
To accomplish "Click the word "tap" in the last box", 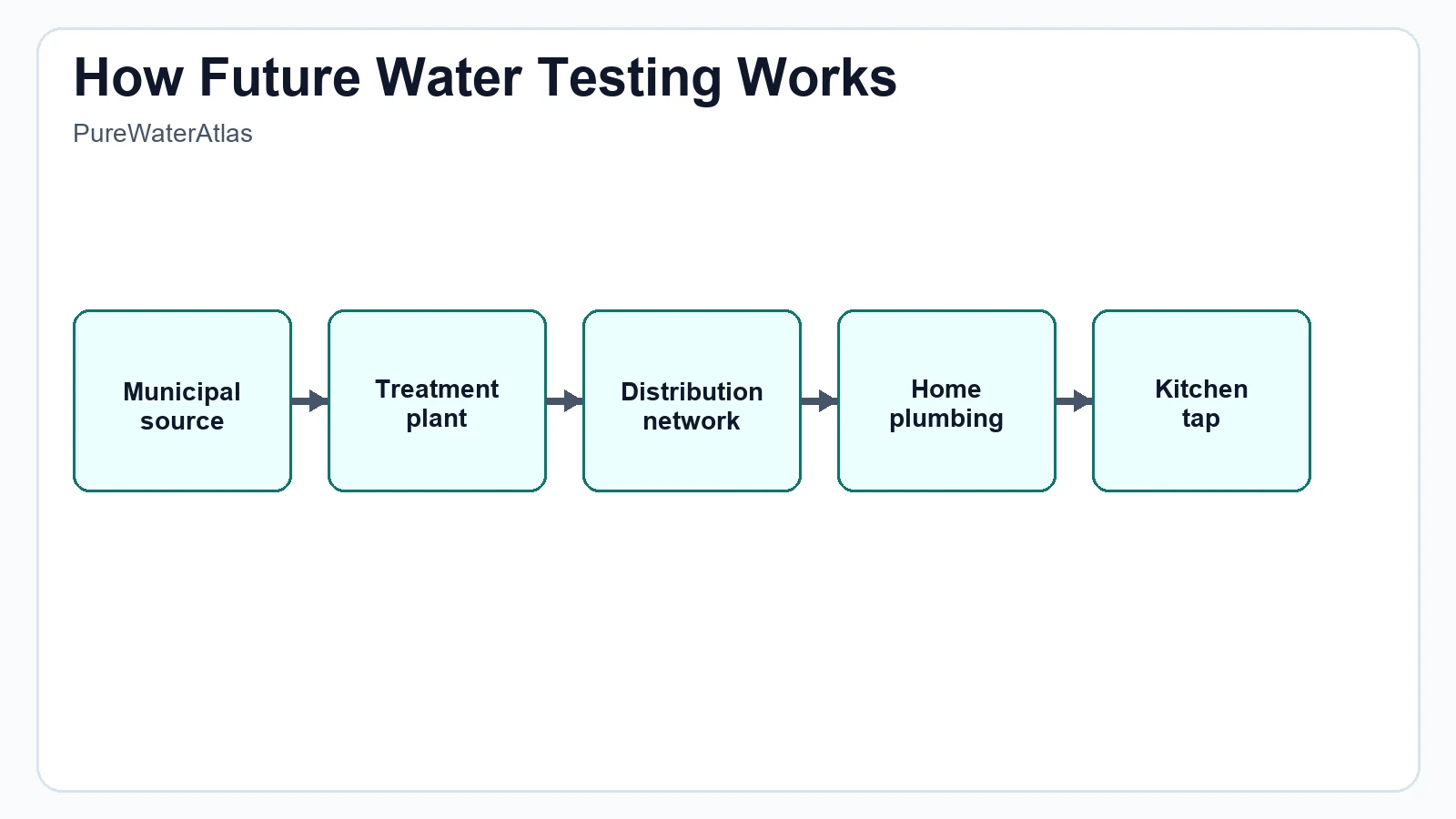I will pyautogui.click(x=1201, y=419).
